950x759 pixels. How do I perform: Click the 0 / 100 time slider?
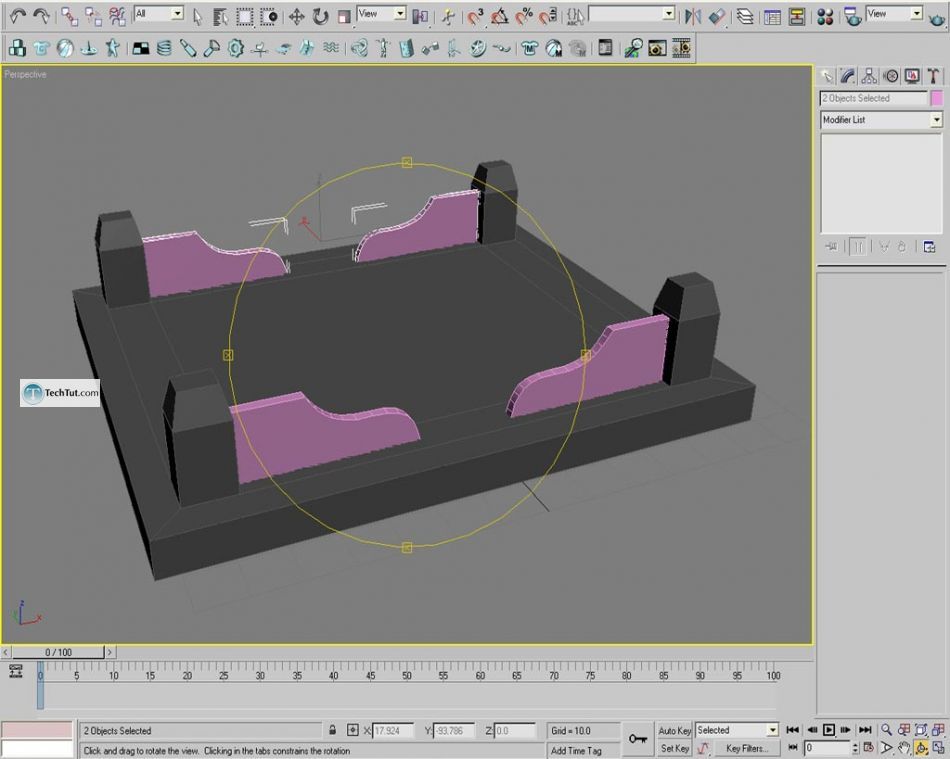pyautogui.click(x=58, y=652)
